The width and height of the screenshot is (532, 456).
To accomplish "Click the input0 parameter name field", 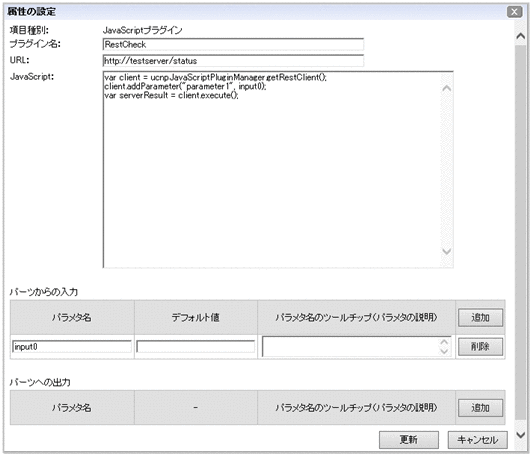I will (72, 347).
